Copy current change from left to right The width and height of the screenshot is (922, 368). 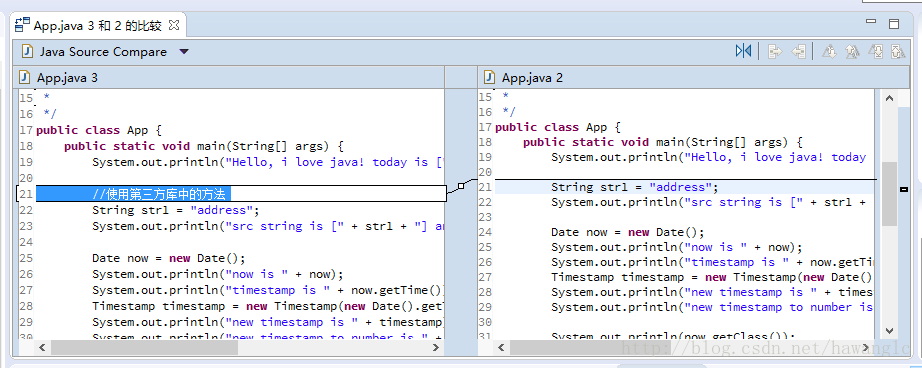pos(776,52)
